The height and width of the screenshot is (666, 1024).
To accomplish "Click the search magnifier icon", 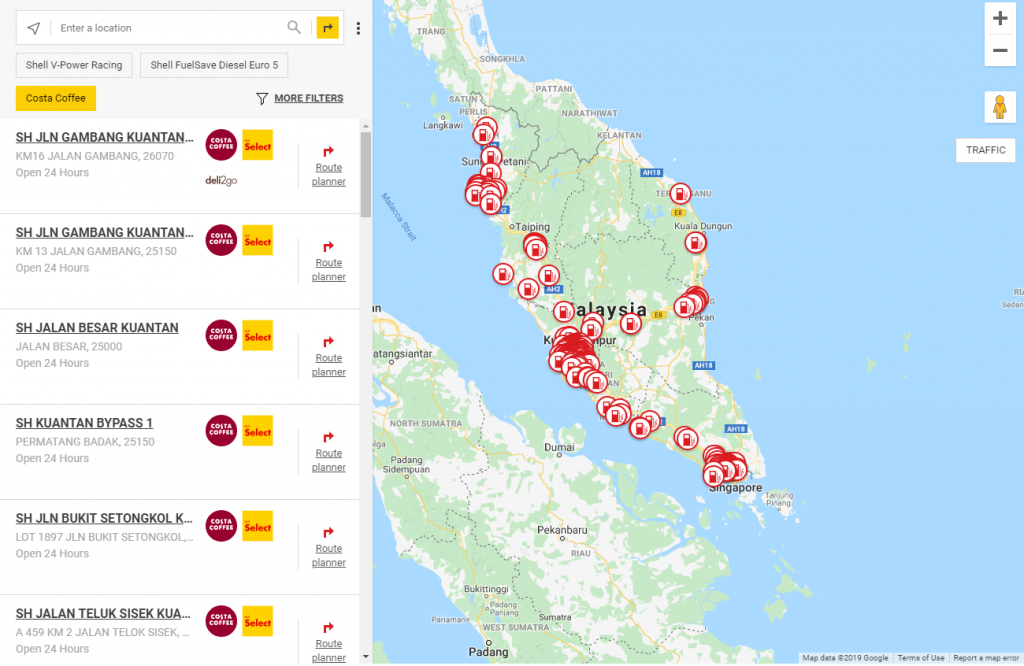I will pyautogui.click(x=294, y=27).
